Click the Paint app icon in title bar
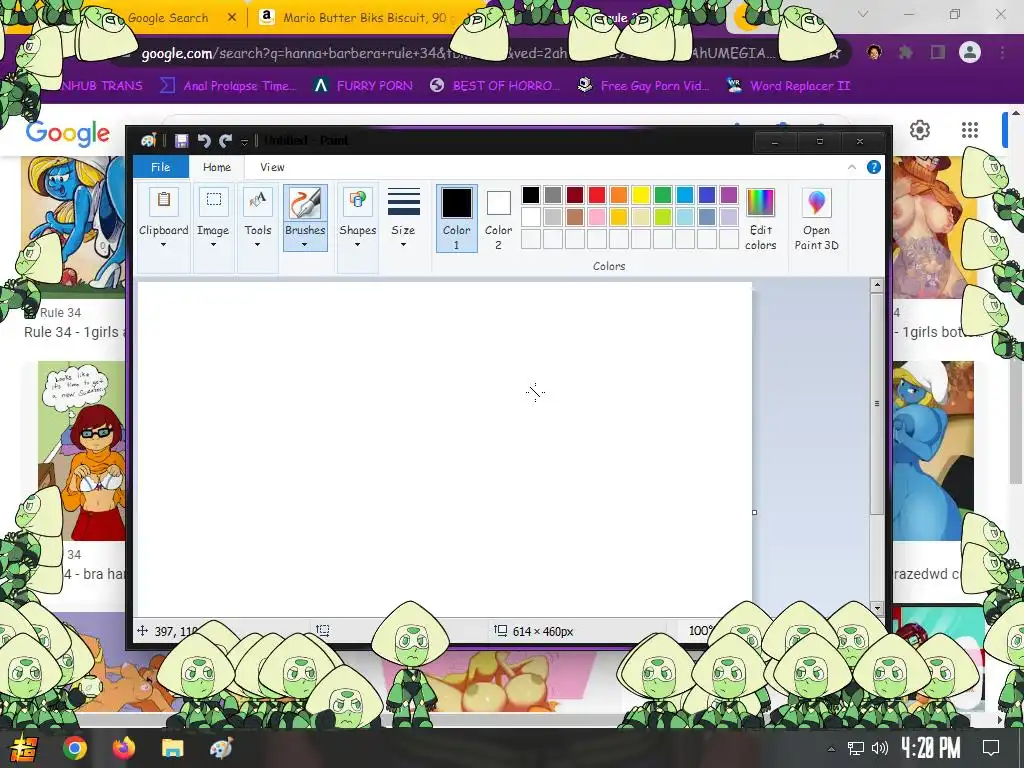This screenshot has width=1024, height=768. pyautogui.click(x=148, y=140)
